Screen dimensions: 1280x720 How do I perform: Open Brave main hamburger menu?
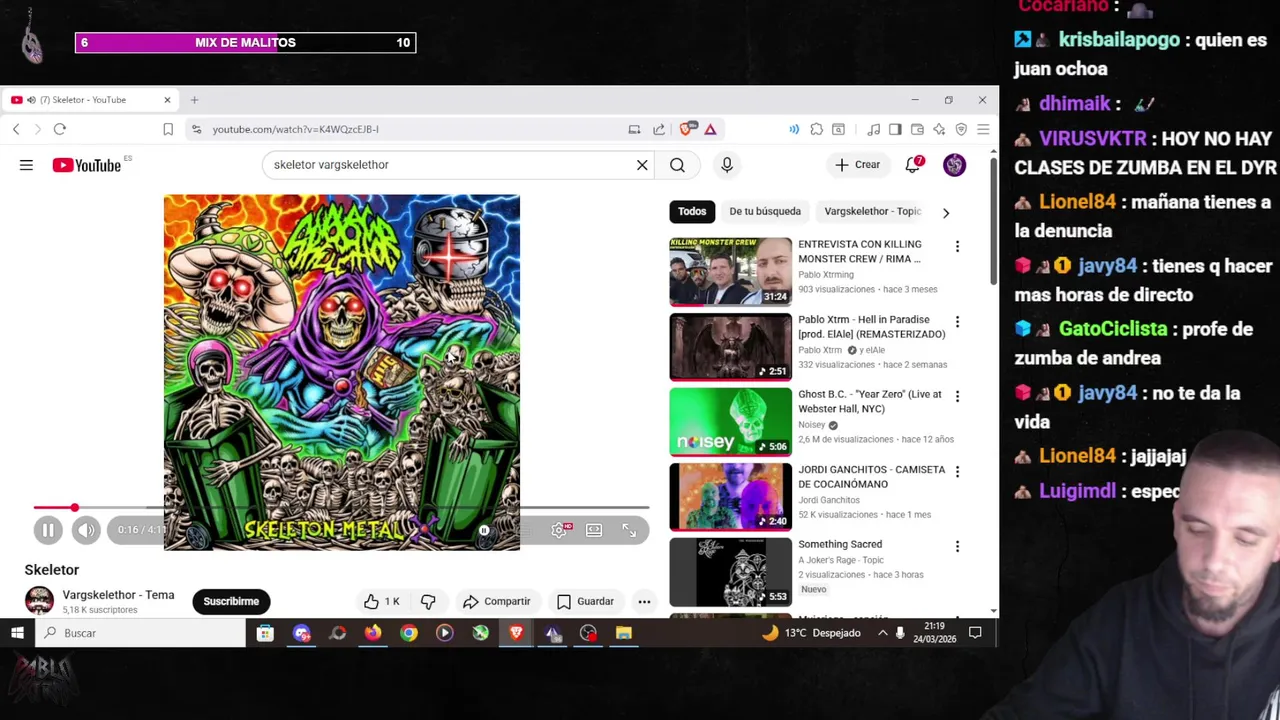[983, 129]
